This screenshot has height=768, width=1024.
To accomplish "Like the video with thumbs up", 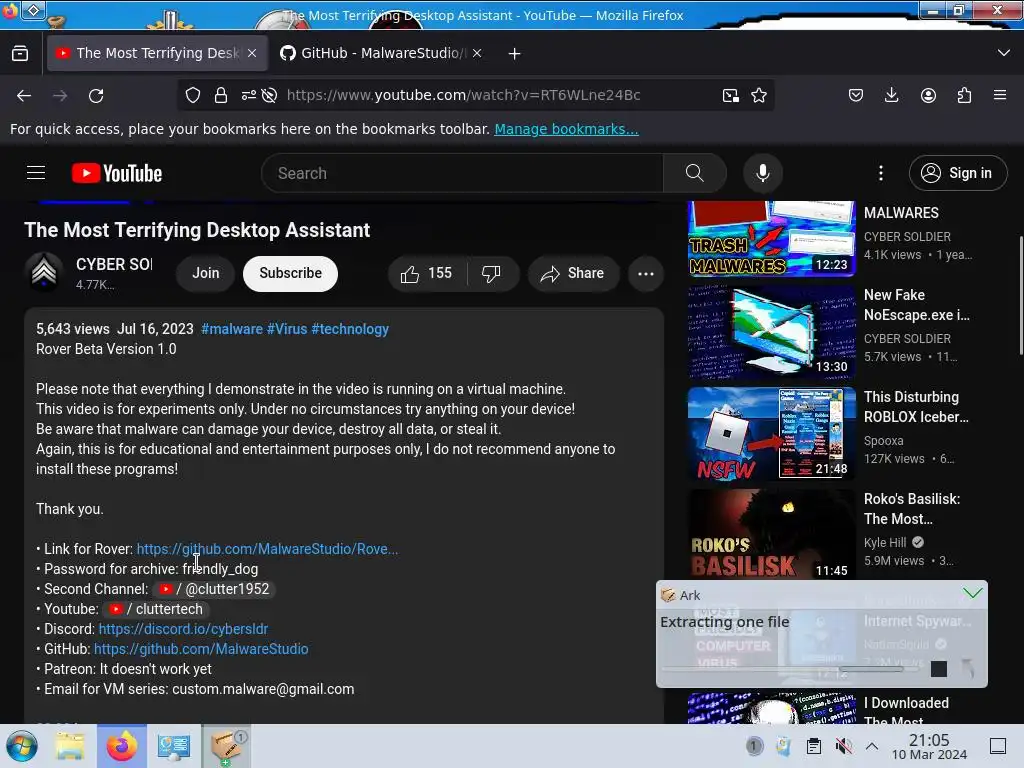I will [426, 273].
